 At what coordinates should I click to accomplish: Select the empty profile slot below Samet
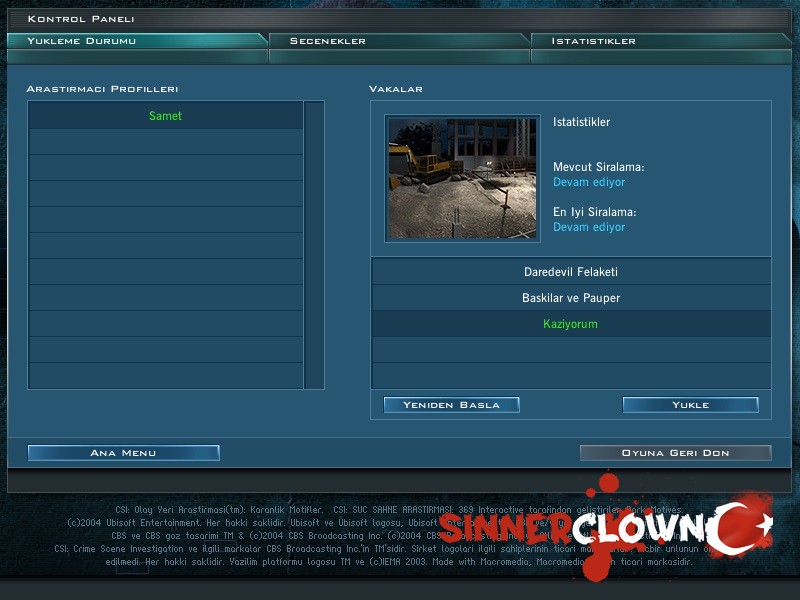pos(166,142)
